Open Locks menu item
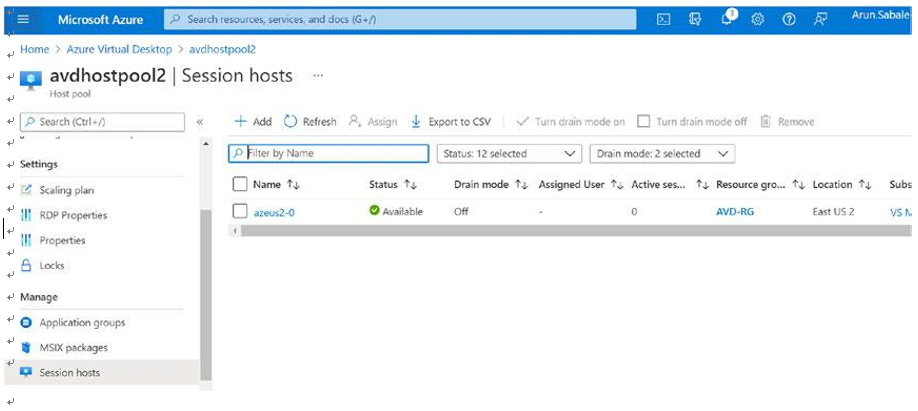The width and height of the screenshot is (918, 411). coord(52,265)
